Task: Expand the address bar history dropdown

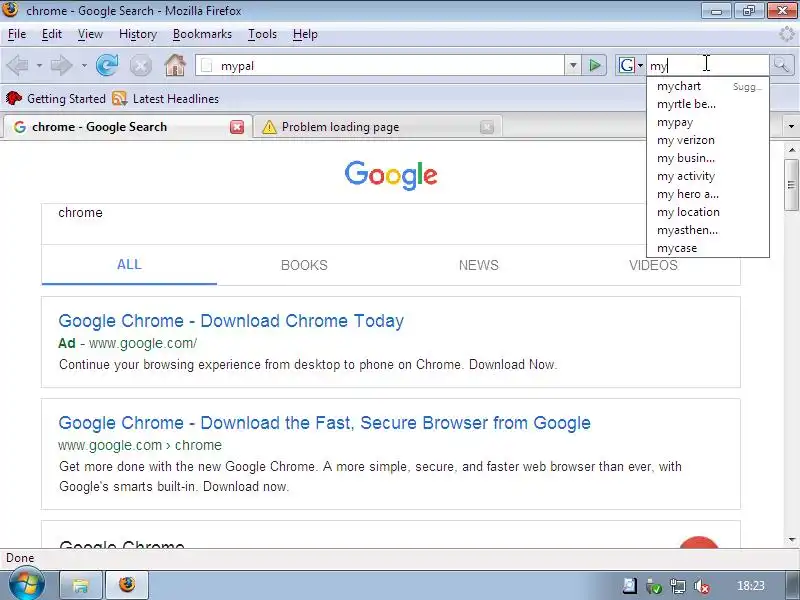Action: click(573, 65)
